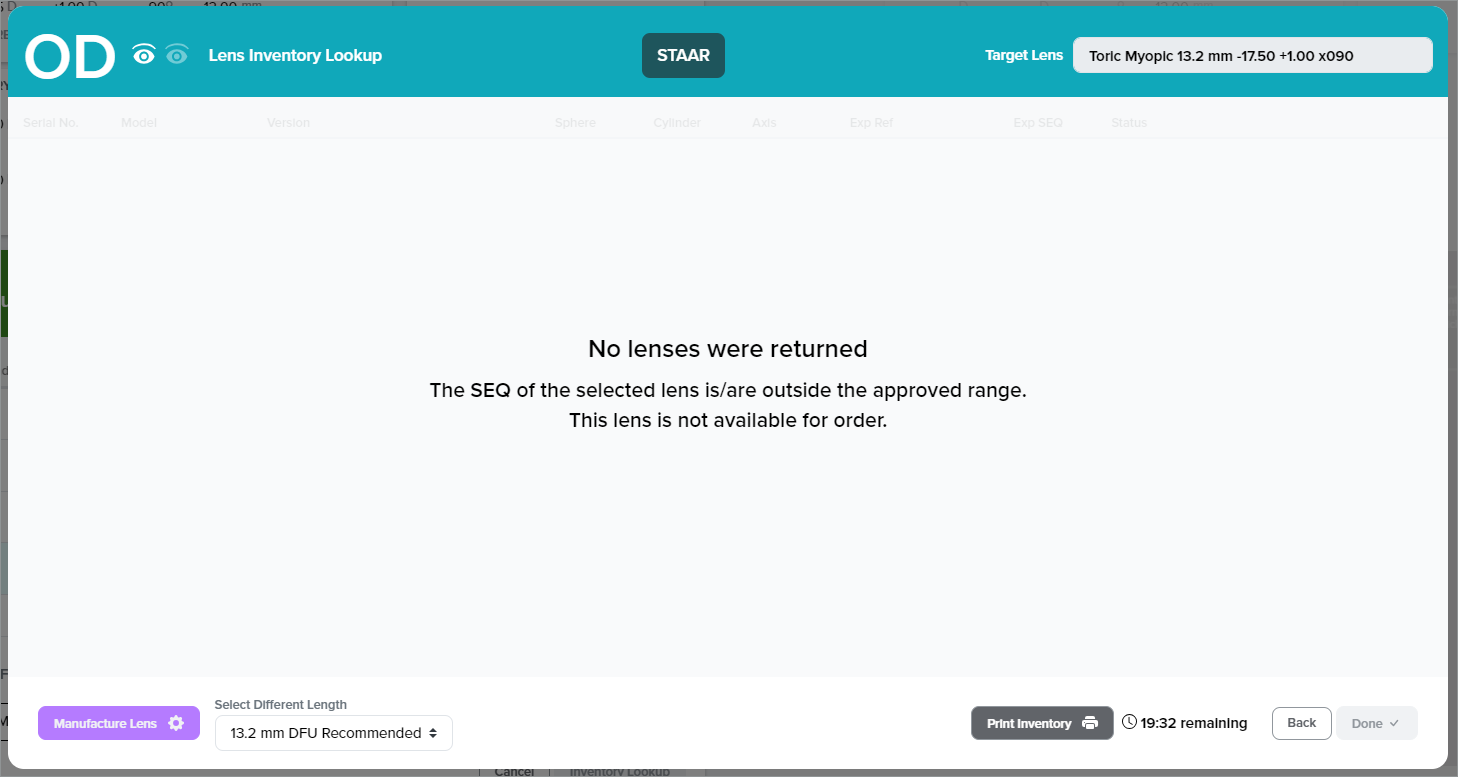Image resolution: width=1458 pixels, height=777 pixels.
Task: Click the Axis column header
Action: pos(764,123)
